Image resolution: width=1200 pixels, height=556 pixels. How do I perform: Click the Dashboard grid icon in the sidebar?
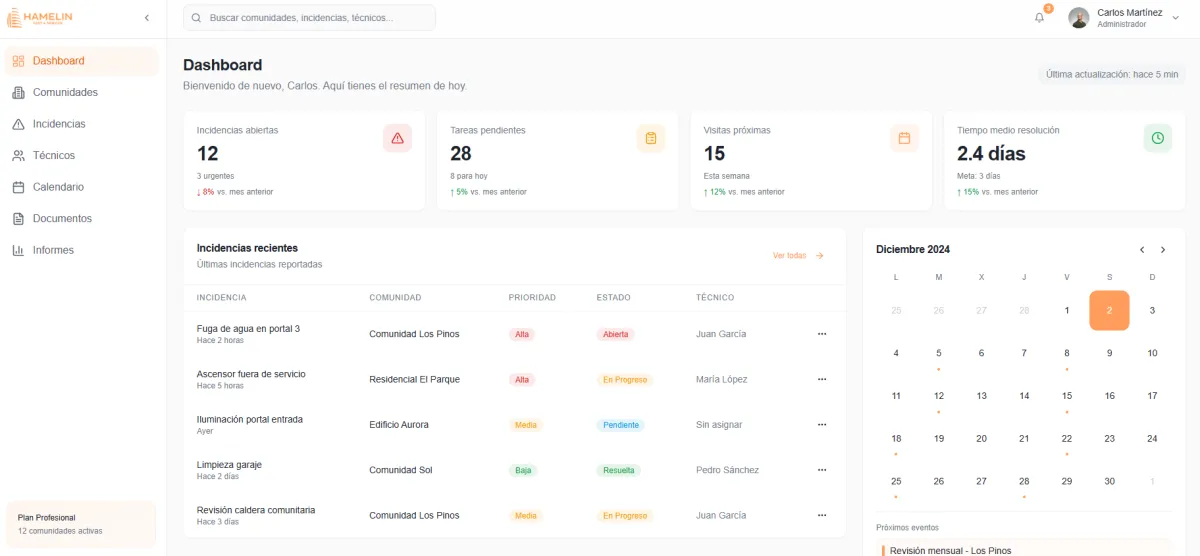18,61
